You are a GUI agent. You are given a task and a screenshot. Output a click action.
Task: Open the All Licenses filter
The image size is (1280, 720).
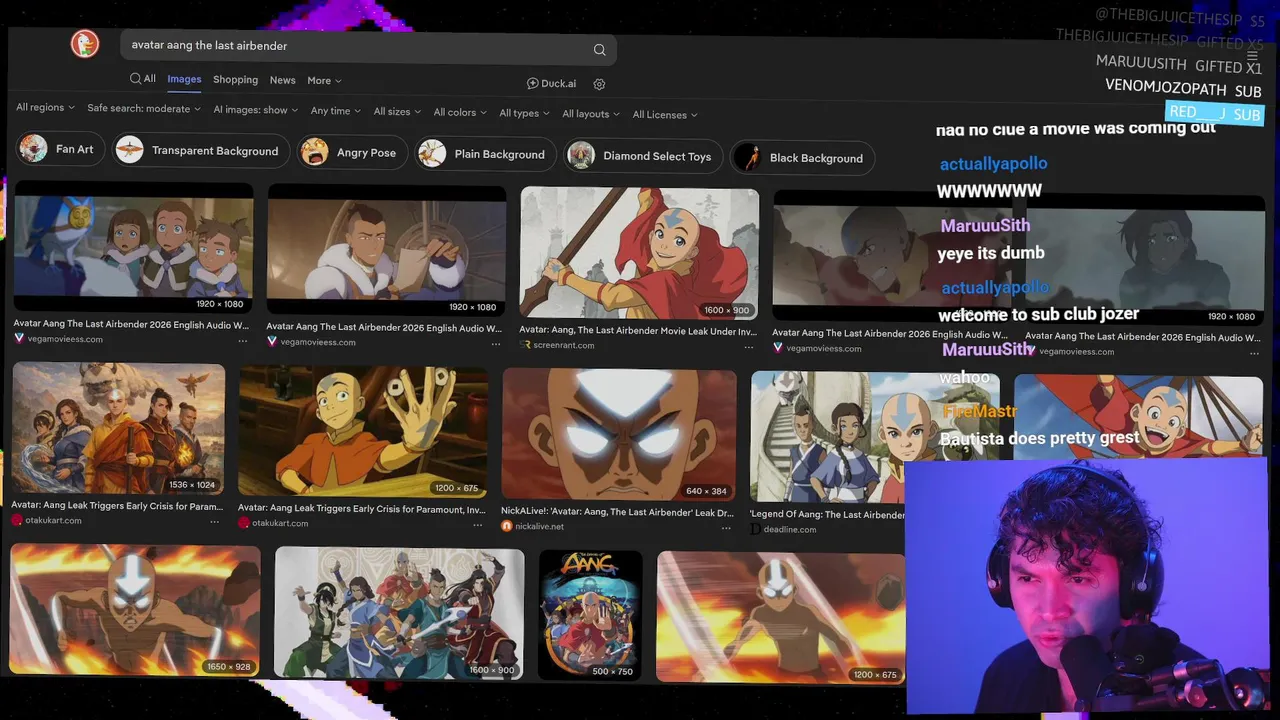click(665, 115)
